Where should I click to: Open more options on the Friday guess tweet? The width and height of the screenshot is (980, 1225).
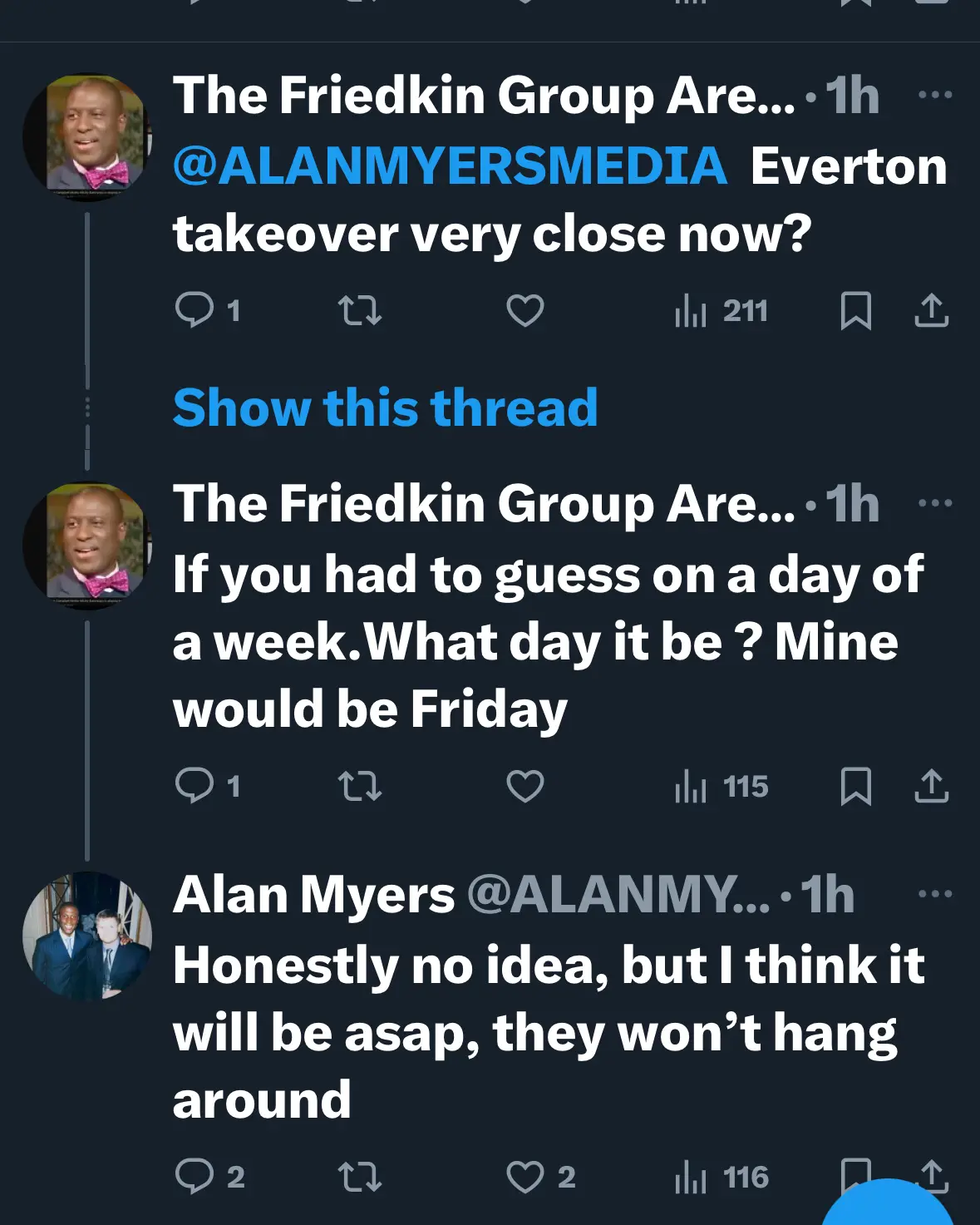(x=934, y=503)
